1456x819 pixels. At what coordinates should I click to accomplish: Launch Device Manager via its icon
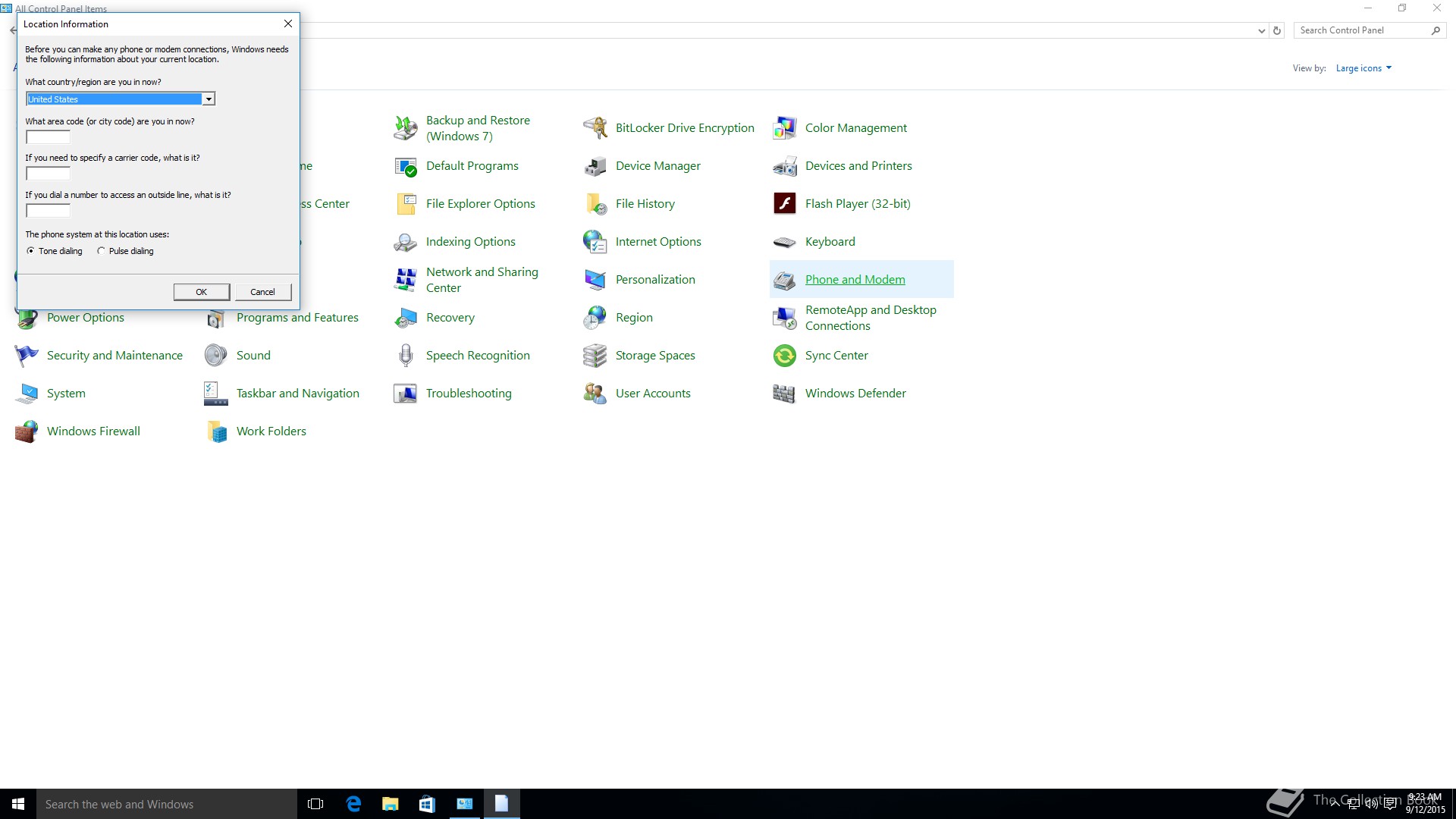[x=595, y=166]
